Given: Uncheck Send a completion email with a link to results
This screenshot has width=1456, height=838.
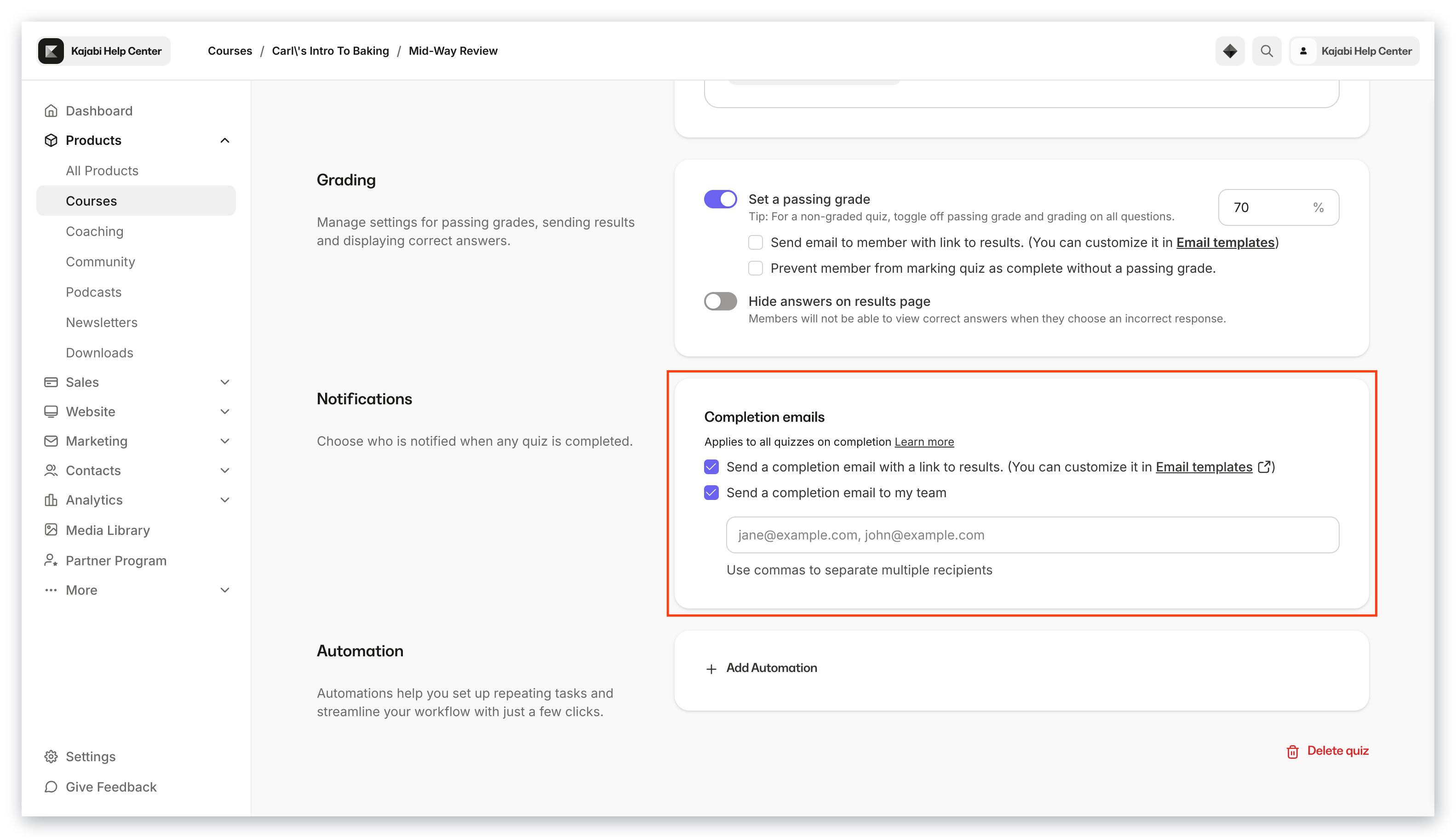Looking at the screenshot, I should tap(711, 467).
